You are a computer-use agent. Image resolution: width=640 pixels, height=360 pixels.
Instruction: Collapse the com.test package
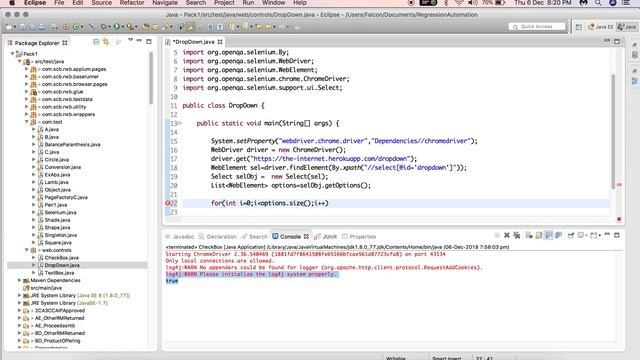click(x=27, y=122)
